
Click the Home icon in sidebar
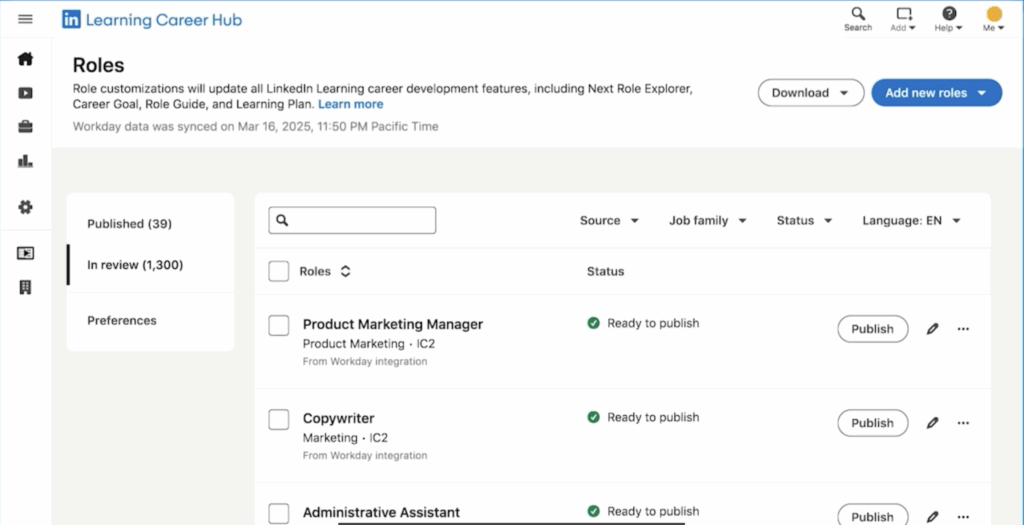click(x=25, y=59)
